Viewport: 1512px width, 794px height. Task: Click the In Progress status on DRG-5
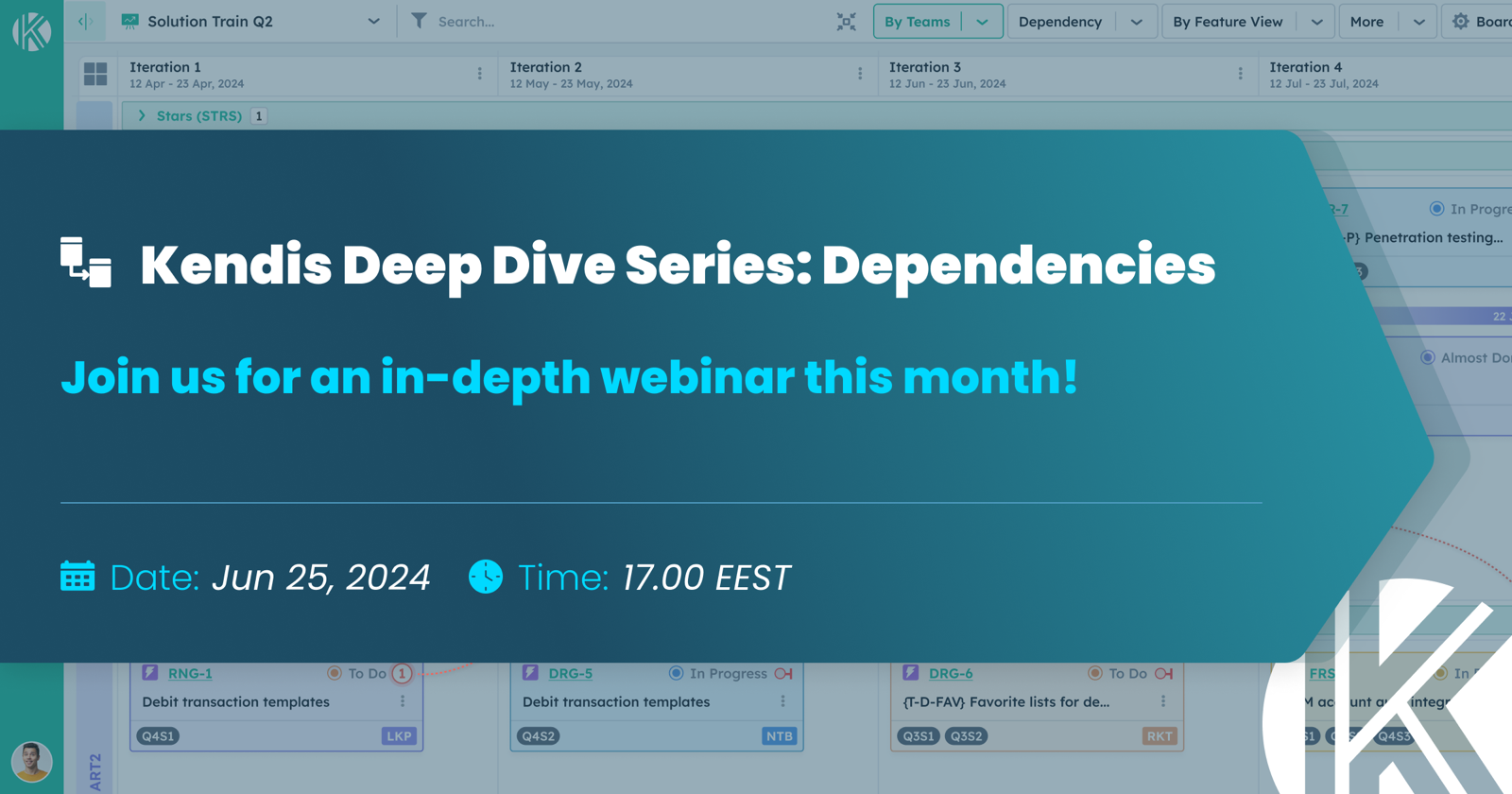718,674
